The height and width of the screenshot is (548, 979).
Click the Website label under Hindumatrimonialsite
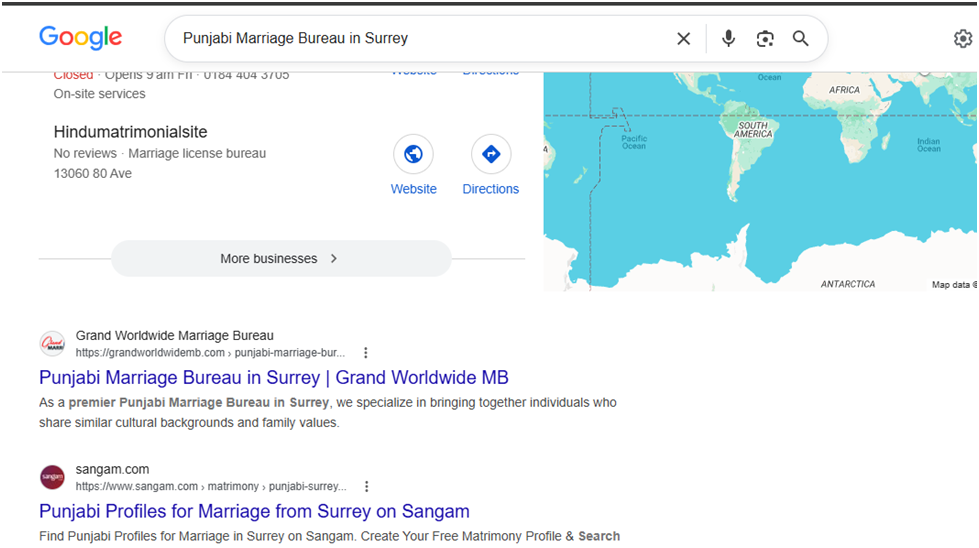pyautogui.click(x=413, y=189)
